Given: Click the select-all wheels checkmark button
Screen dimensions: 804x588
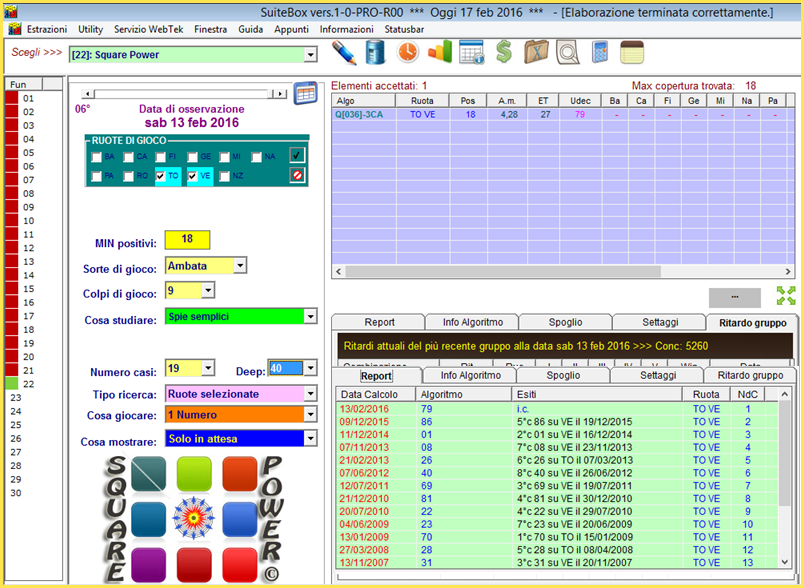Looking at the screenshot, I should tap(297, 155).
